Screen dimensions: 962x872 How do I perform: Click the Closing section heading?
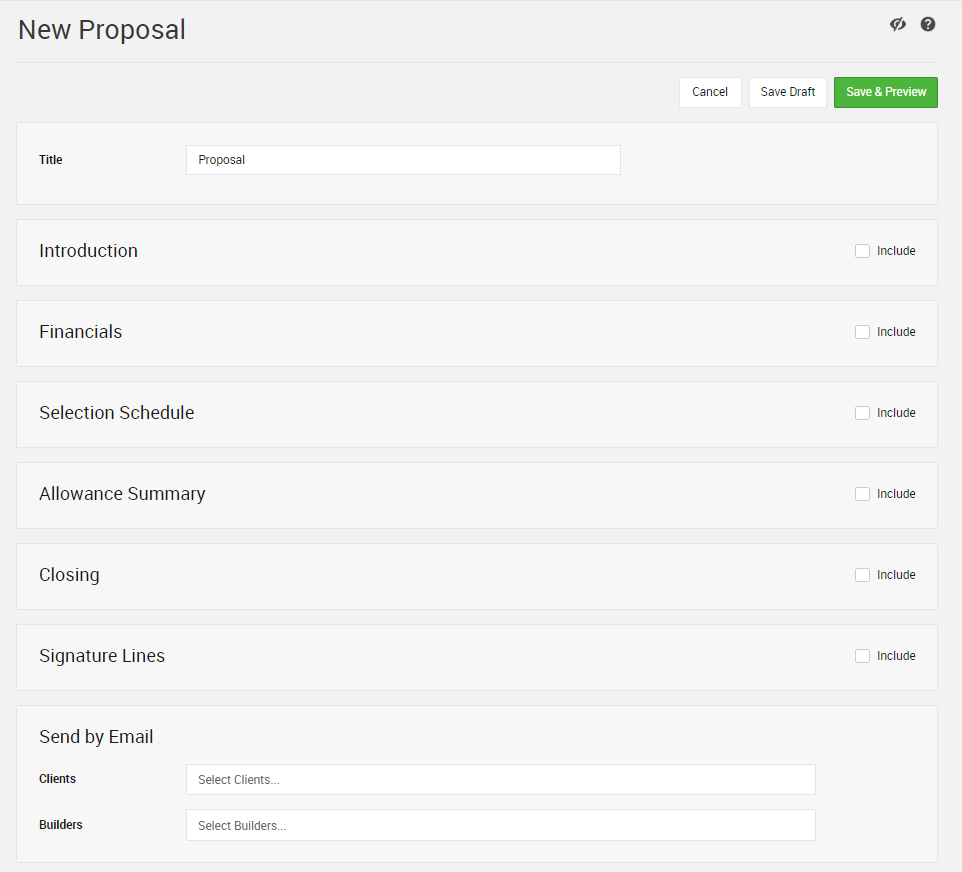click(69, 575)
